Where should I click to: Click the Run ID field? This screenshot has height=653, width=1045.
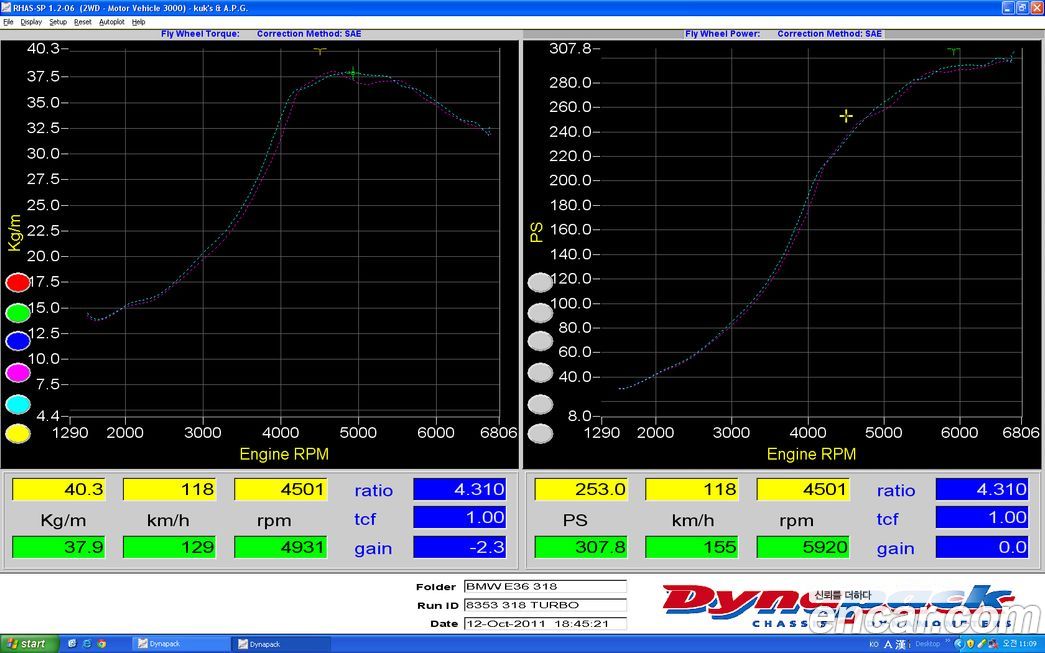544,605
